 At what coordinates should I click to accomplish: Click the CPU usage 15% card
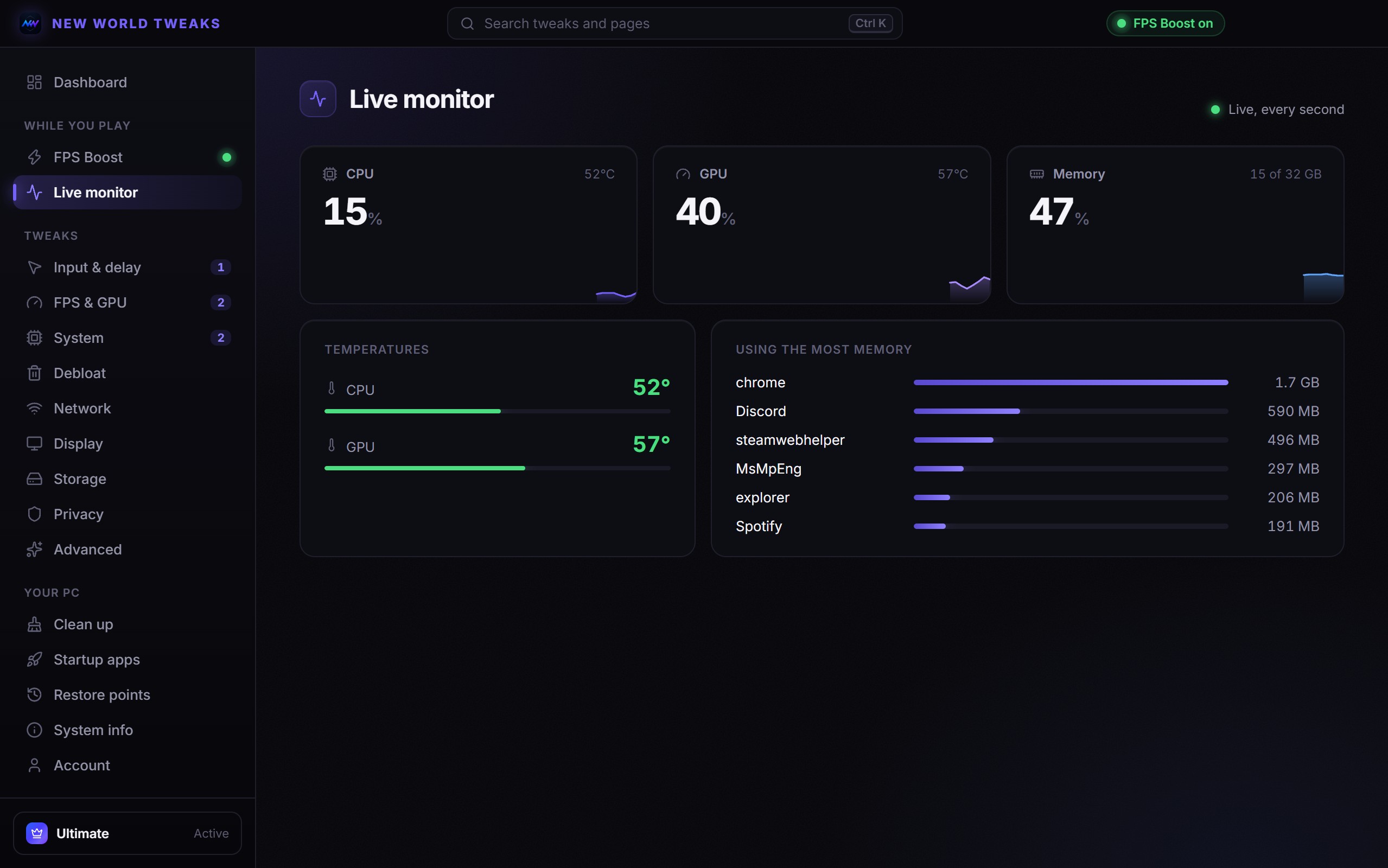tap(468, 225)
